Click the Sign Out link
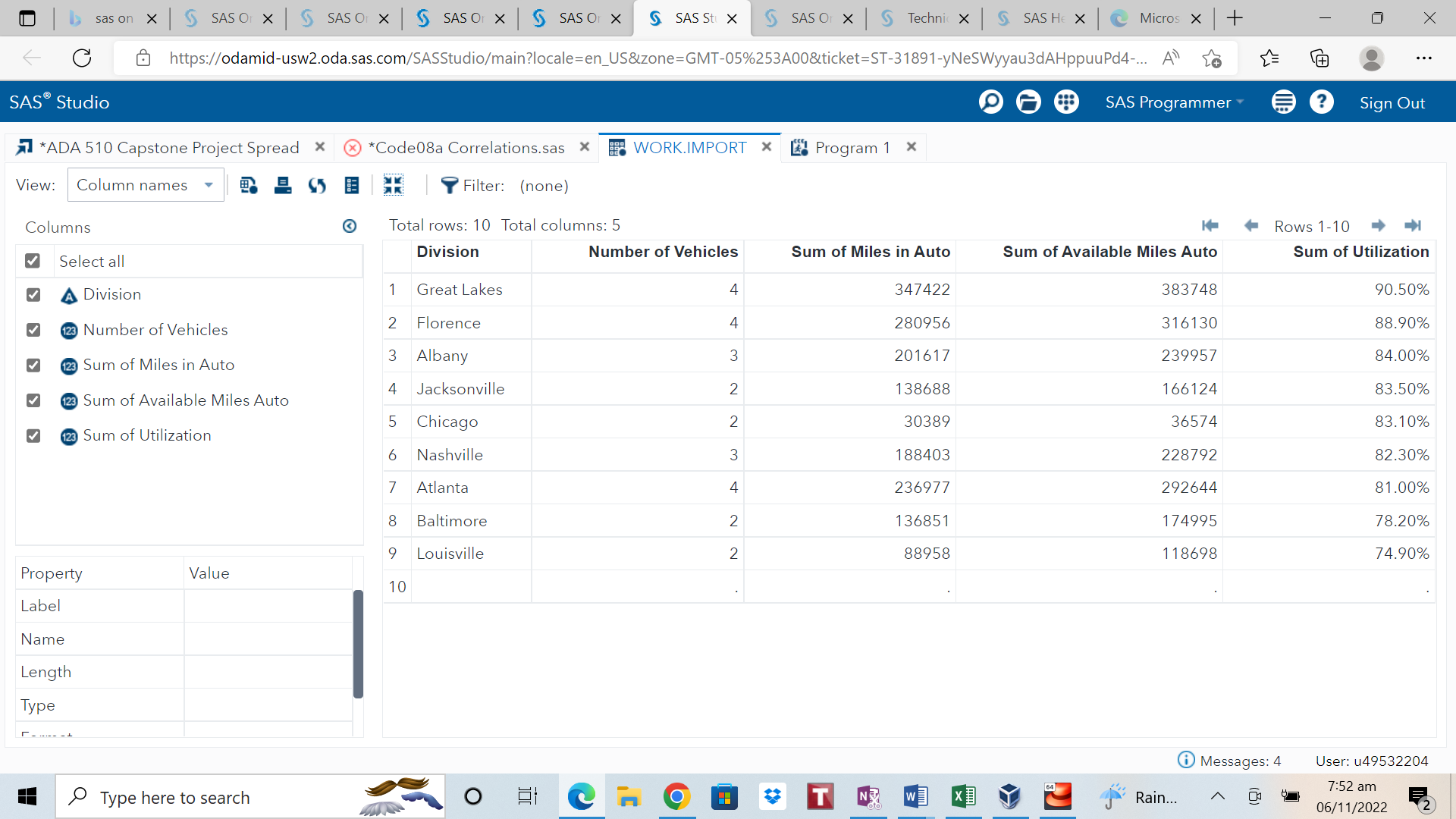 click(1392, 102)
